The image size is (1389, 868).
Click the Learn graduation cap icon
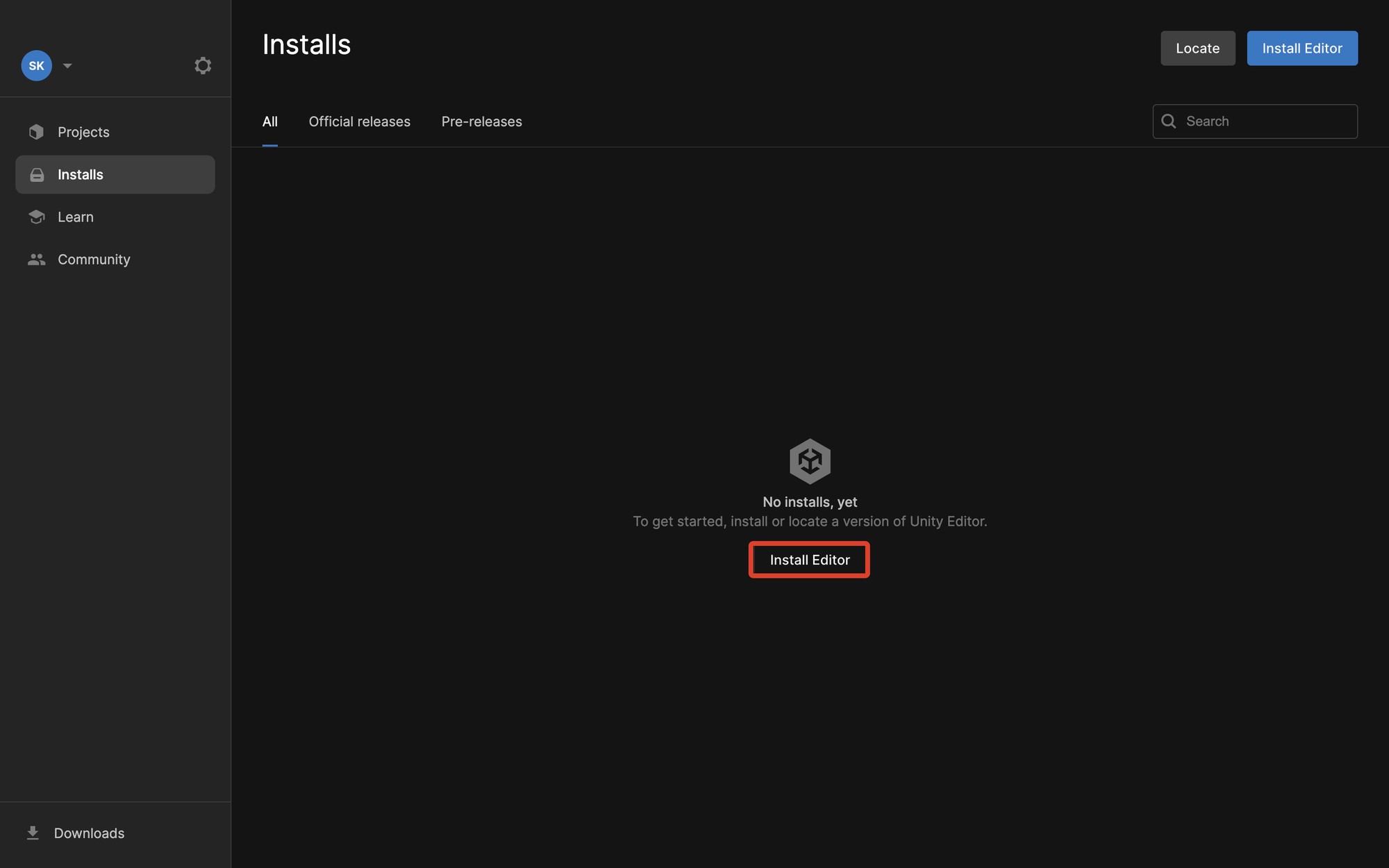coord(37,217)
